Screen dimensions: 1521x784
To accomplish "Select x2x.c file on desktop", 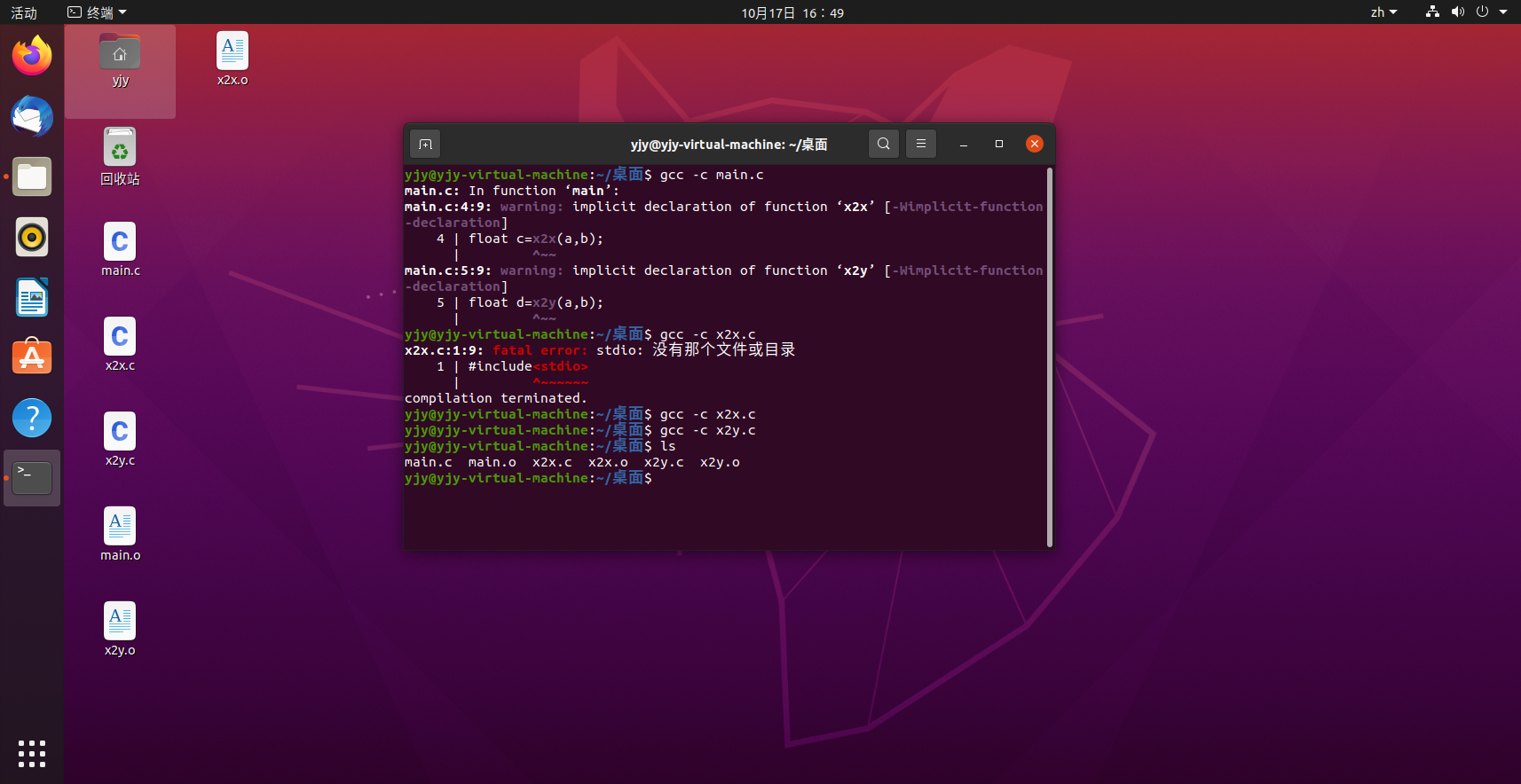I will click(120, 344).
